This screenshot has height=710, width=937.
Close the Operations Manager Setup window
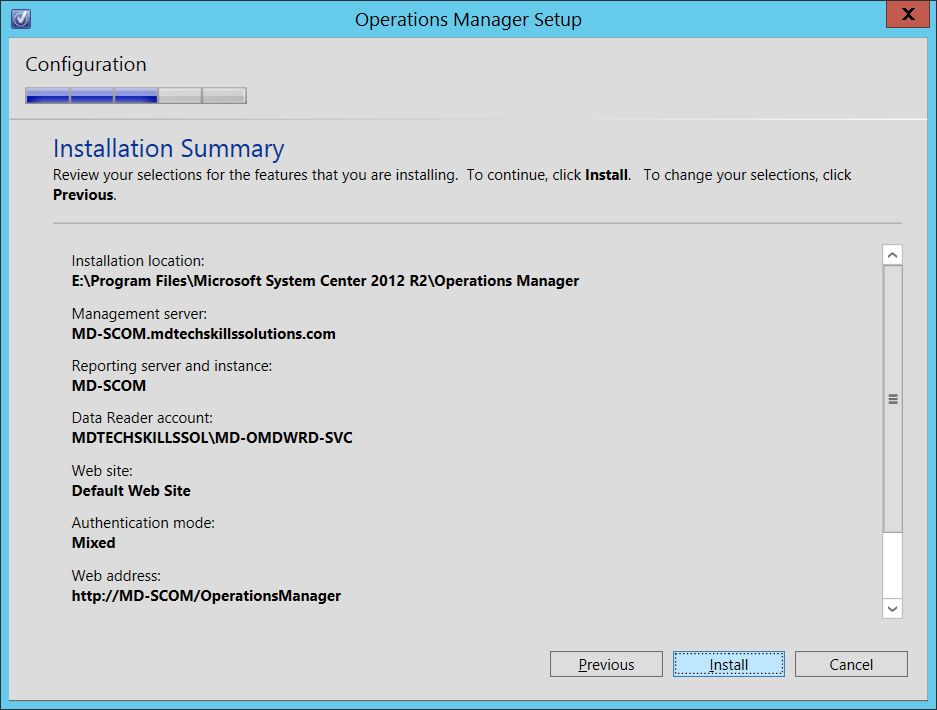(x=908, y=14)
